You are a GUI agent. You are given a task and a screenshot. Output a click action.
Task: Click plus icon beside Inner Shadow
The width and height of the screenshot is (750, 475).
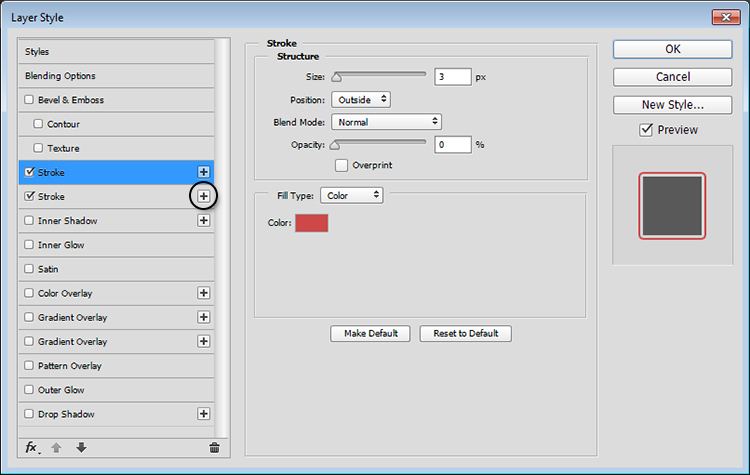click(x=204, y=221)
